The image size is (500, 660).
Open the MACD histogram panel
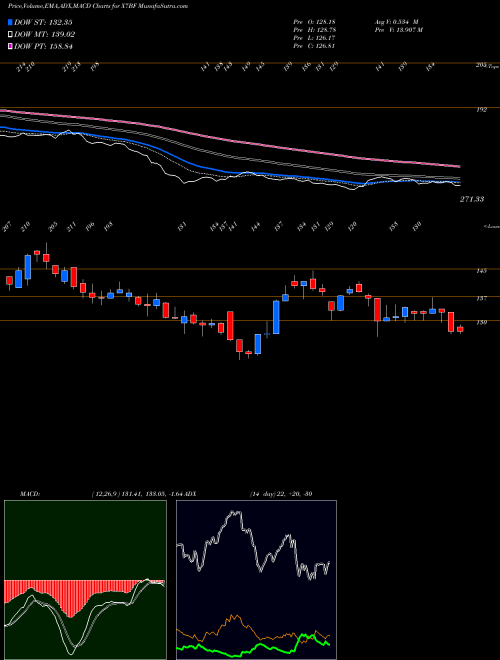85,580
